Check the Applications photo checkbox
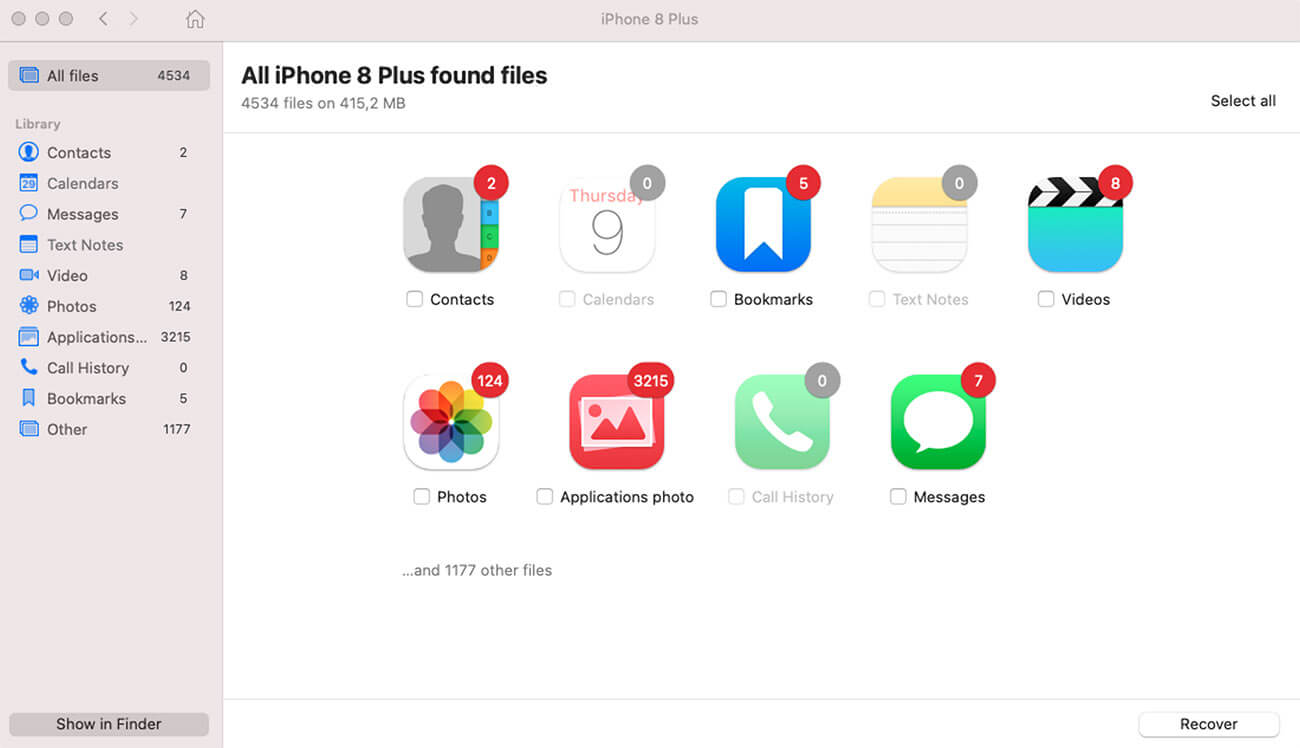1300x748 pixels. (x=544, y=497)
